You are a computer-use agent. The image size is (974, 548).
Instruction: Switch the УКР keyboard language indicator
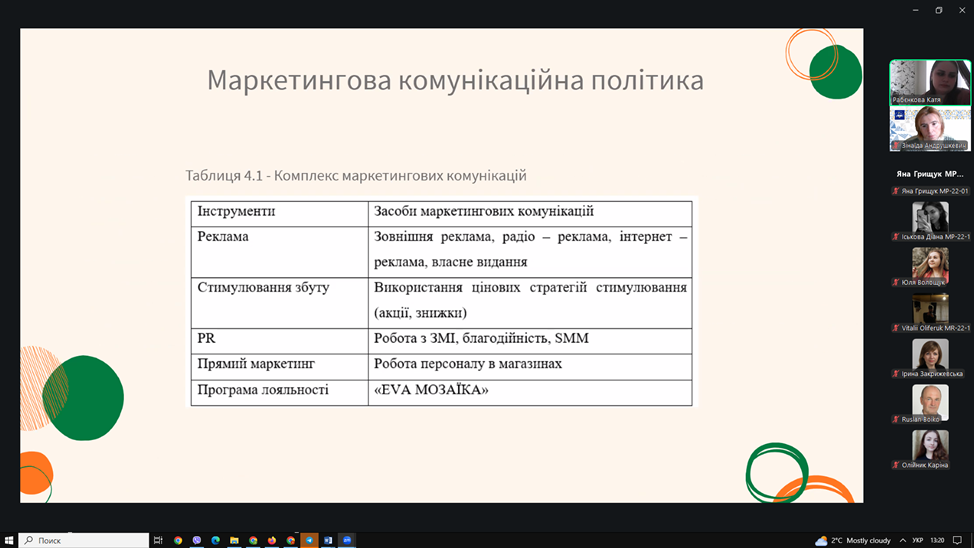(x=918, y=540)
